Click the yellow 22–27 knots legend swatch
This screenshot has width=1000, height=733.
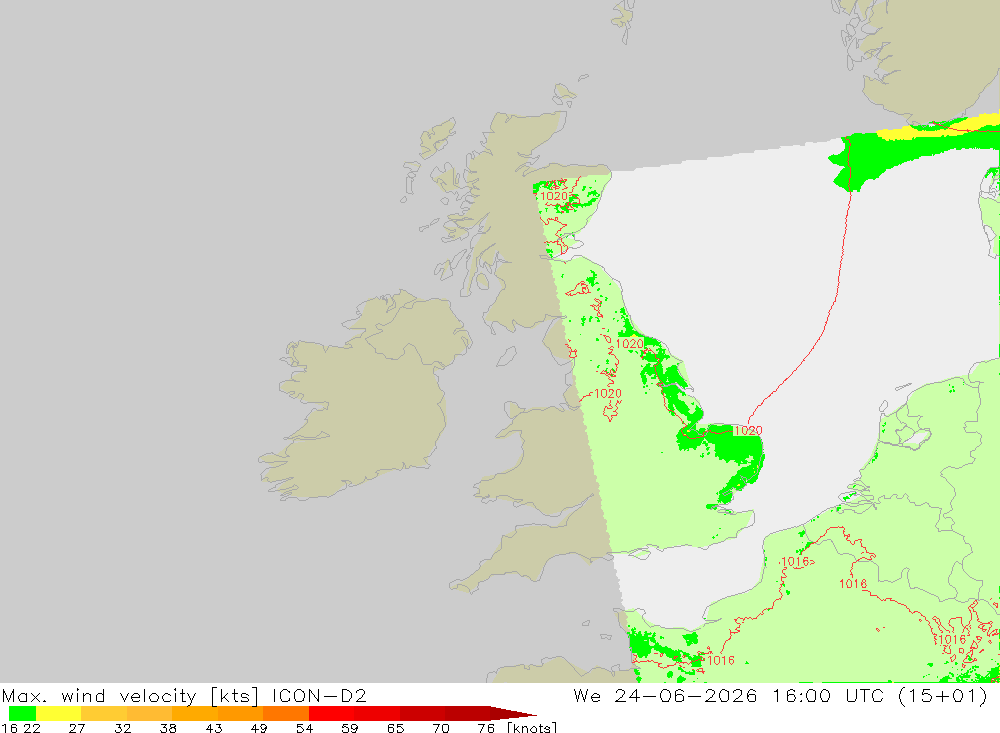59,713
